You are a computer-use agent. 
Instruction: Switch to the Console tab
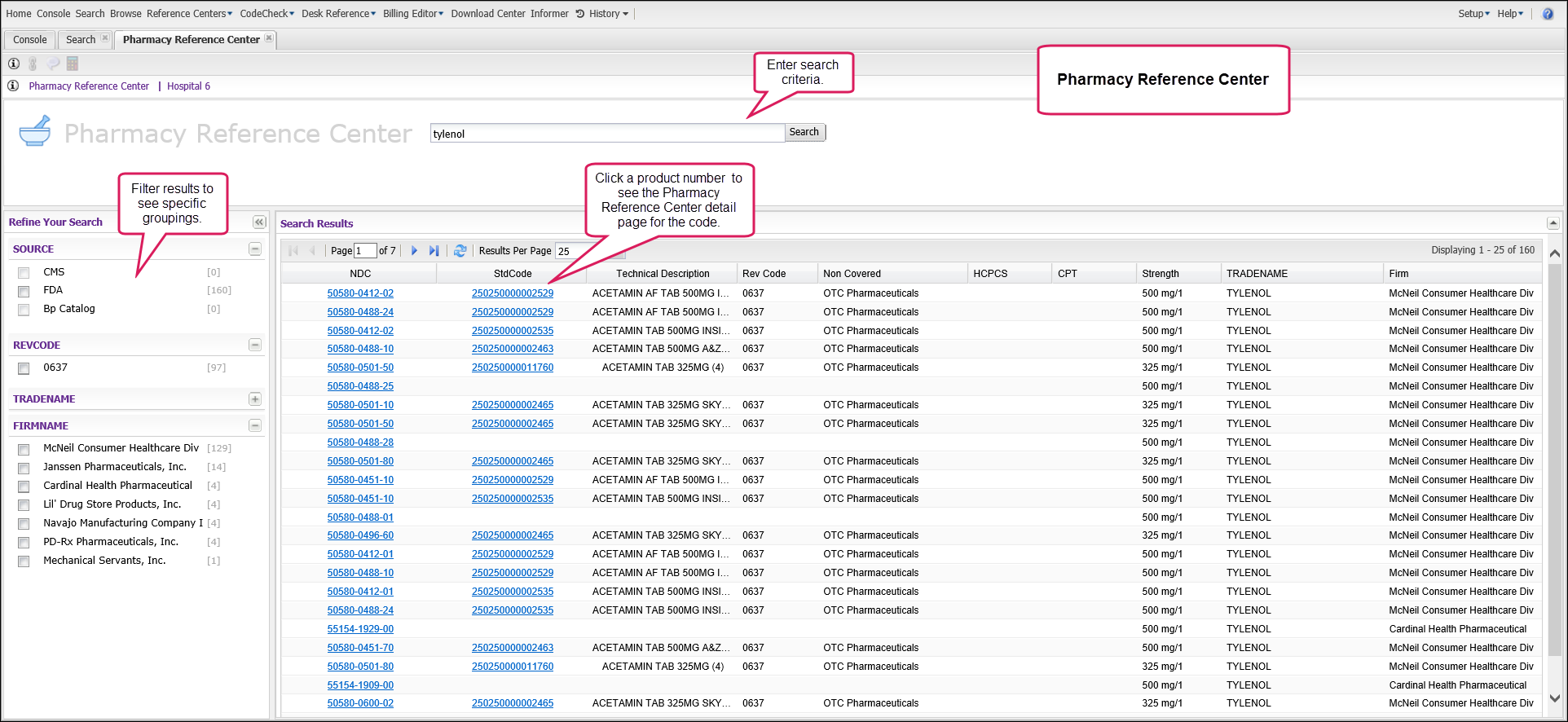tap(30, 39)
